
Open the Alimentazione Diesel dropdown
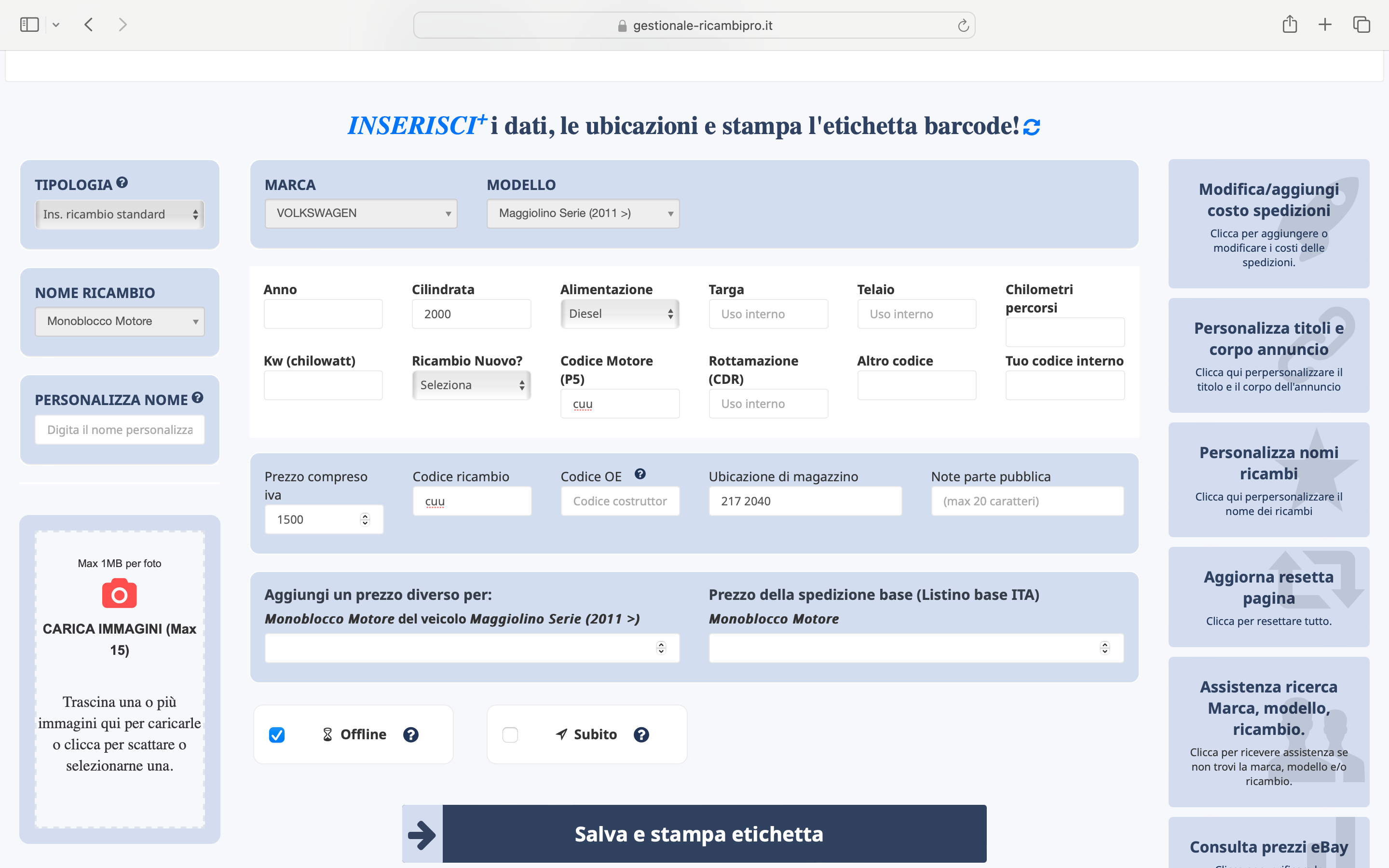coord(620,314)
